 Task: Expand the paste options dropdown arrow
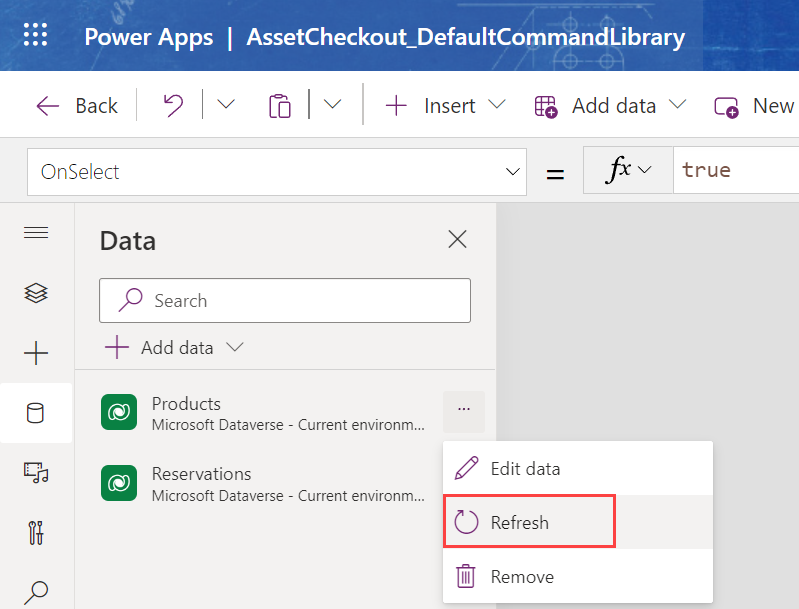click(332, 105)
